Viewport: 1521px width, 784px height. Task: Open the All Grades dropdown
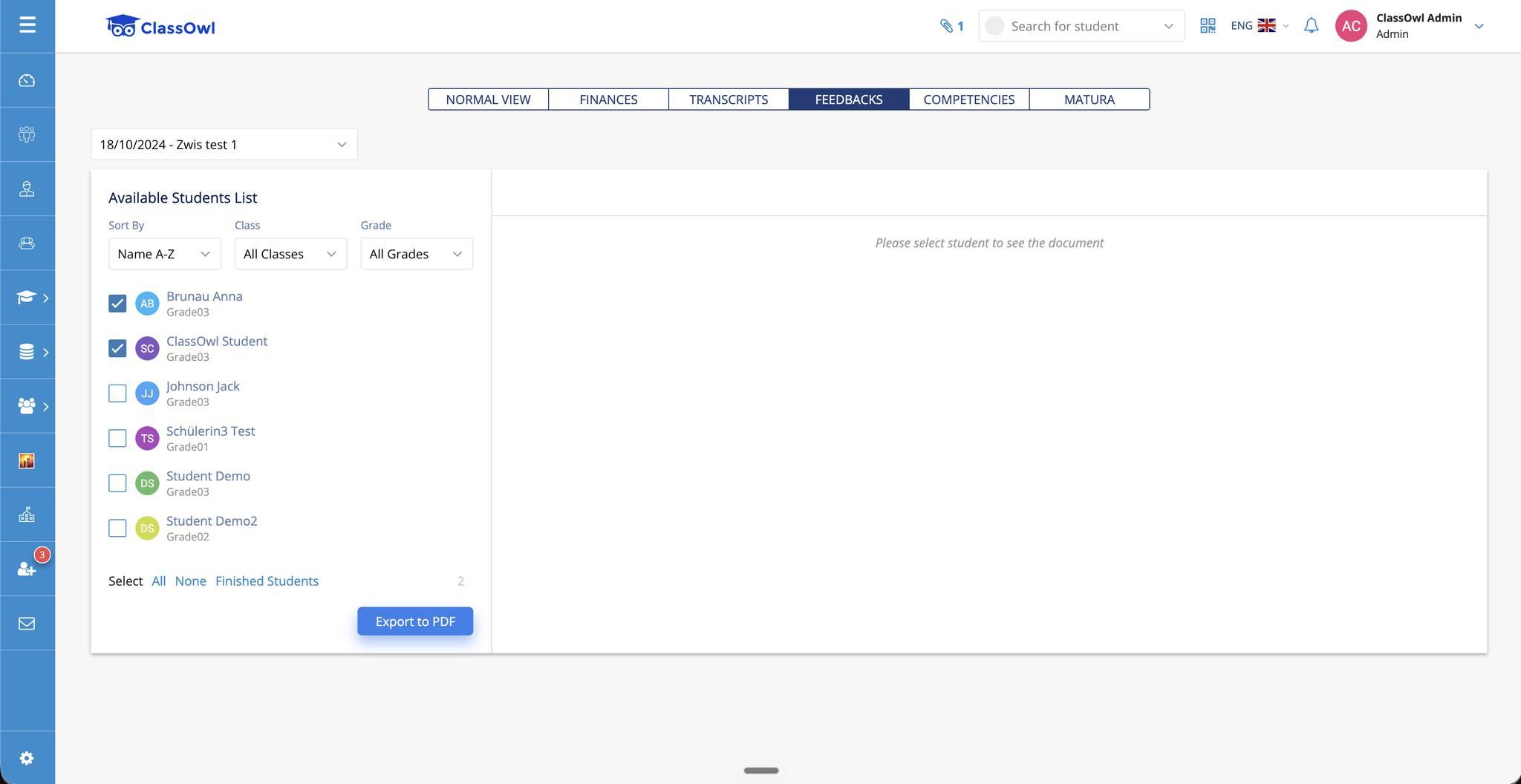417,254
